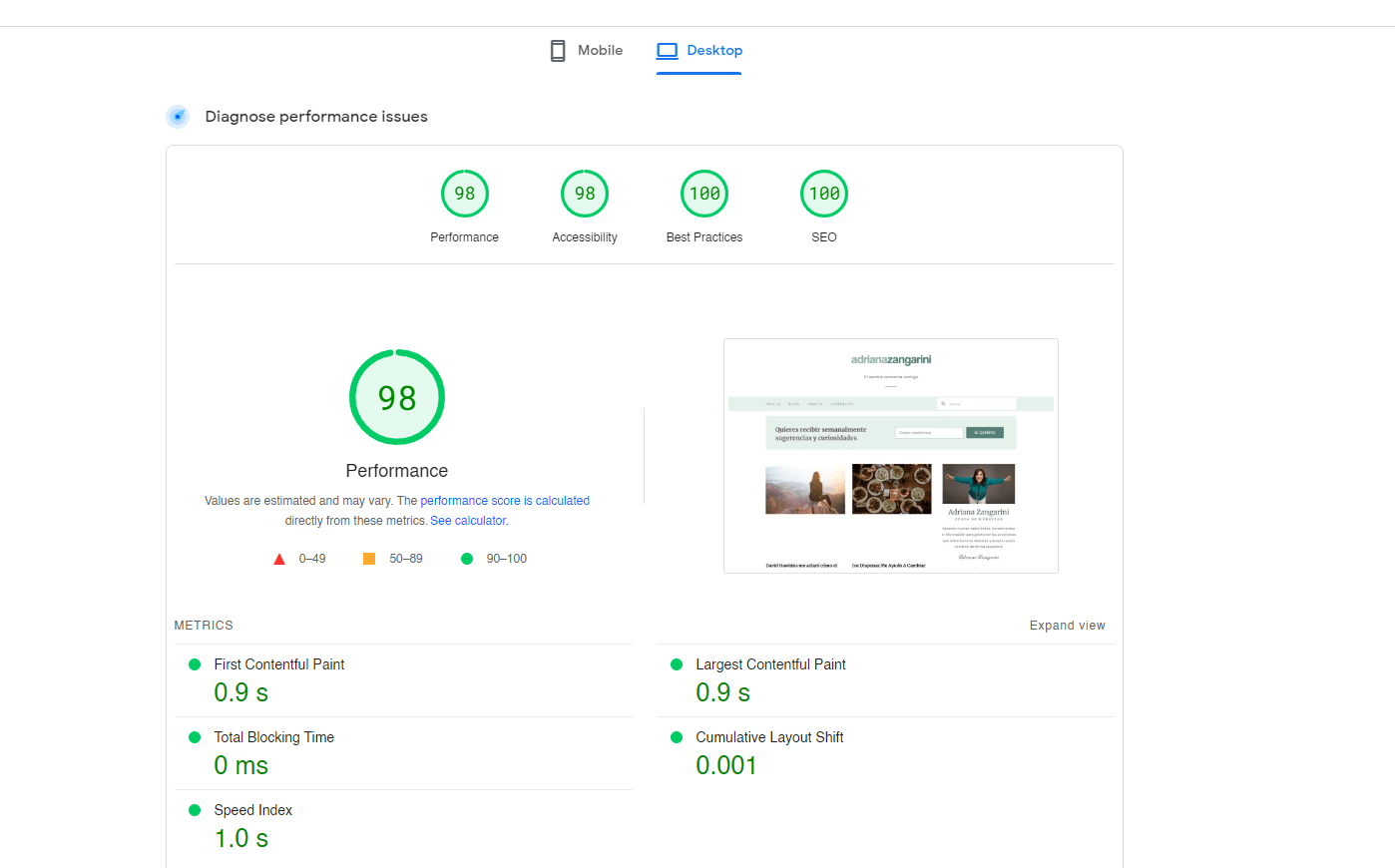This screenshot has height=868, width=1395.
Task: Click green dot beside First Contentful Paint
Action: tap(195, 664)
